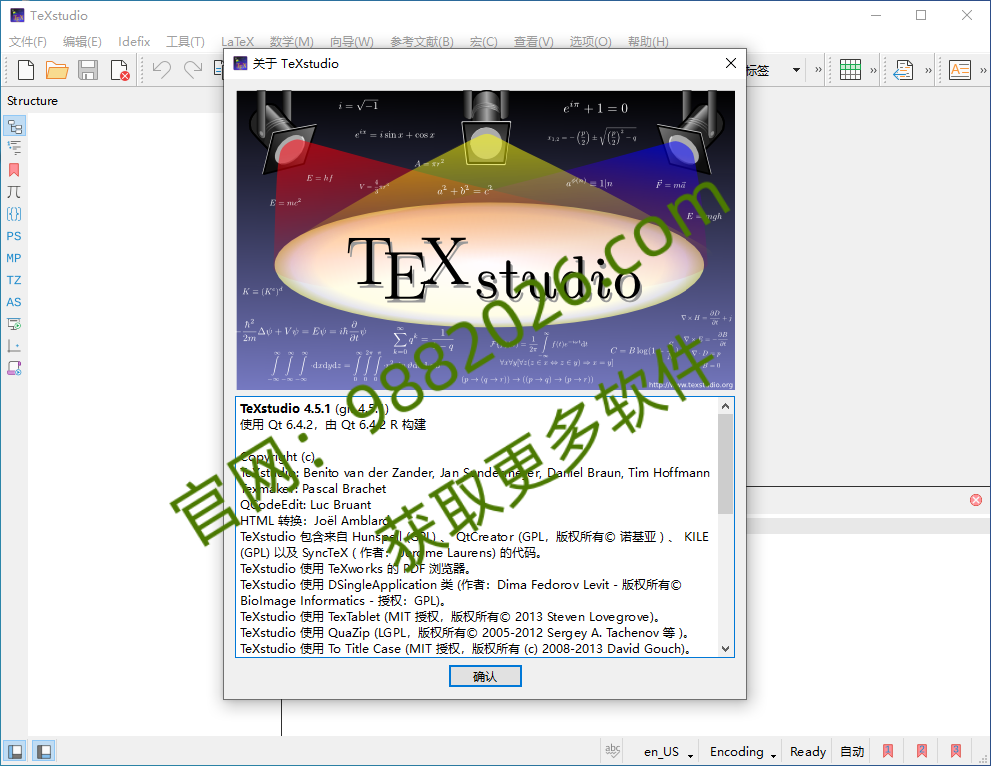The height and width of the screenshot is (766, 991).
Task: Click the table grid toolbar icon
Action: point(850,70)
